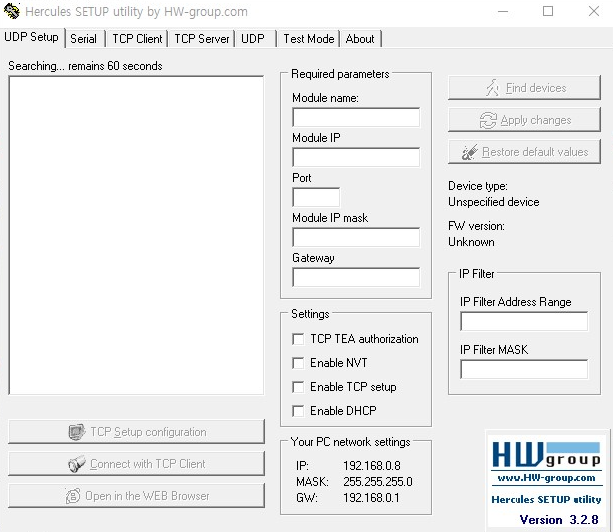
Task: Click the refresh arrows icon on Apply changes
Action: point(488,120)
